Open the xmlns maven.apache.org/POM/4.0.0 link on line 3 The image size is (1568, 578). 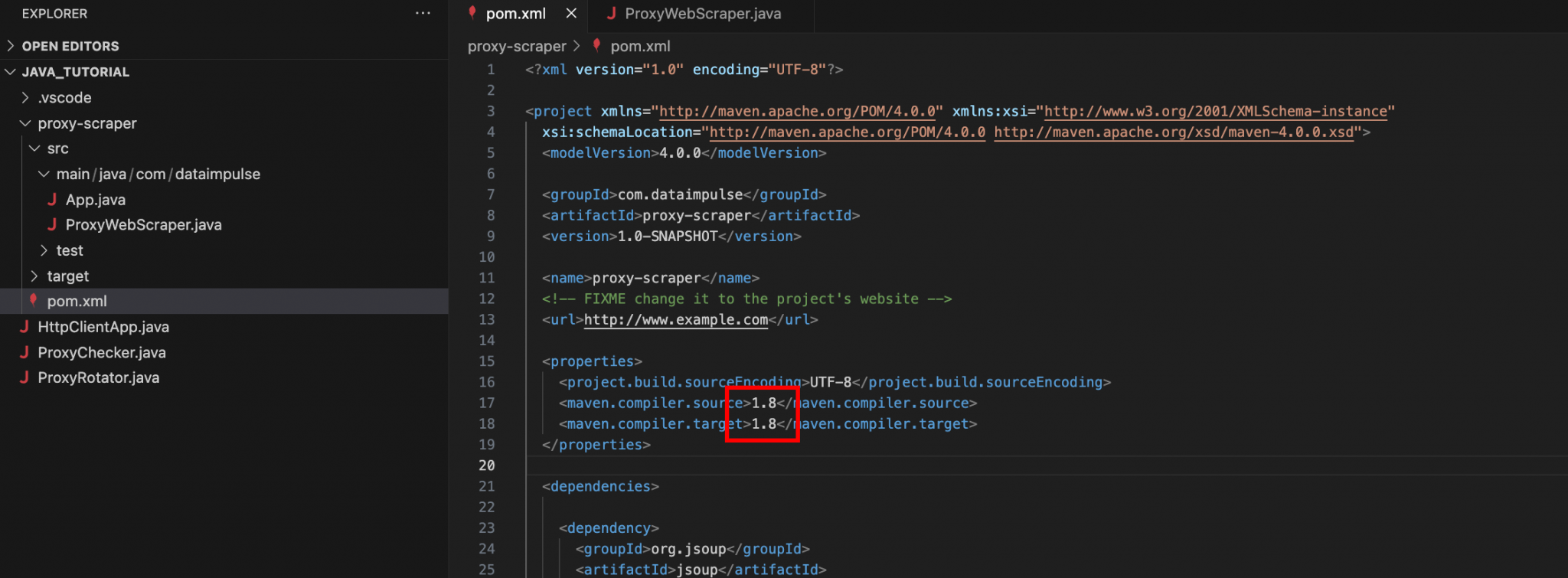click(797, 112)
